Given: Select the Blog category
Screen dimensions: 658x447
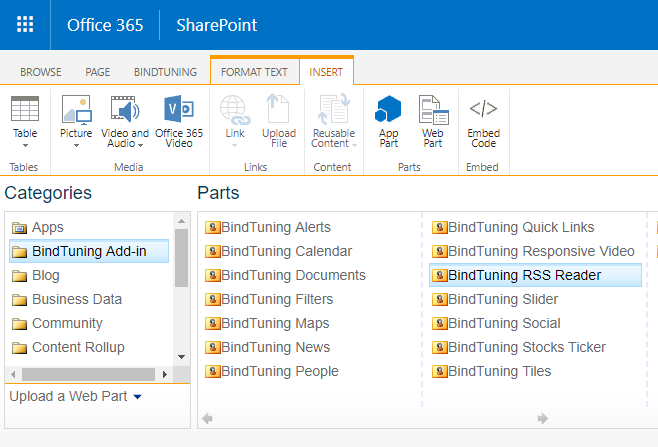Looking at the screenshot, I should pyautogui.click(x=36, y=275).
